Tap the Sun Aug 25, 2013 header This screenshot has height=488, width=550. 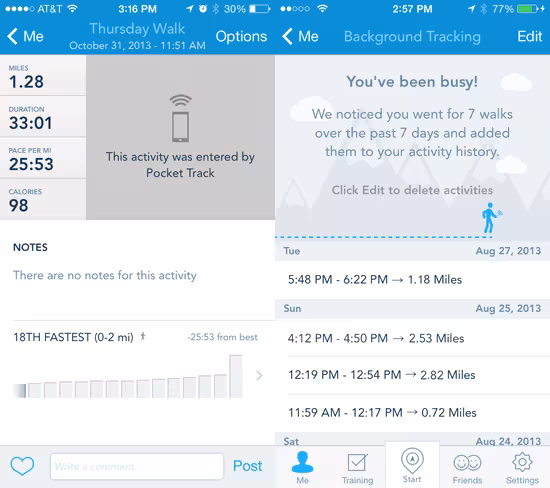click(412, 308)
